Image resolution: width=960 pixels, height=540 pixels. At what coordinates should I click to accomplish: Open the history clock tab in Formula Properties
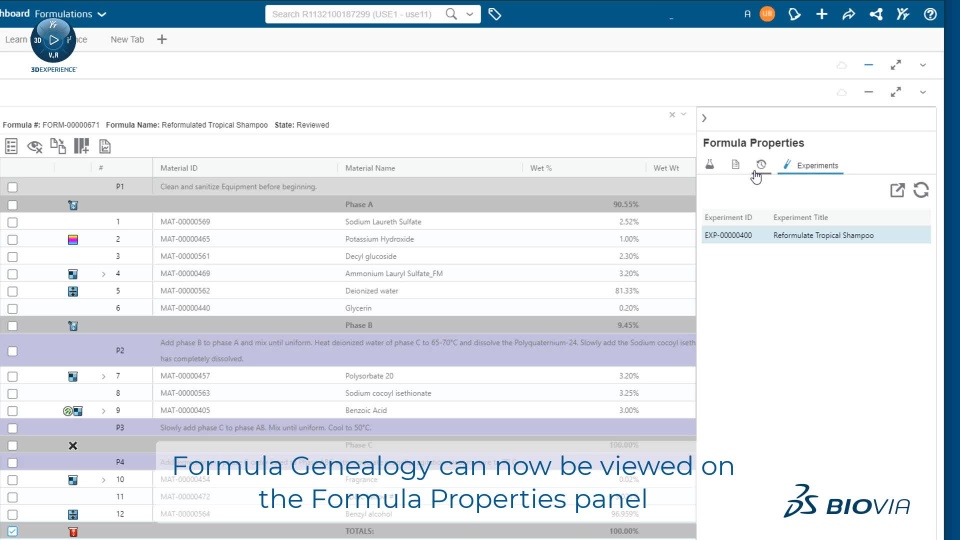pyautogui.click(x=761, y=164)
